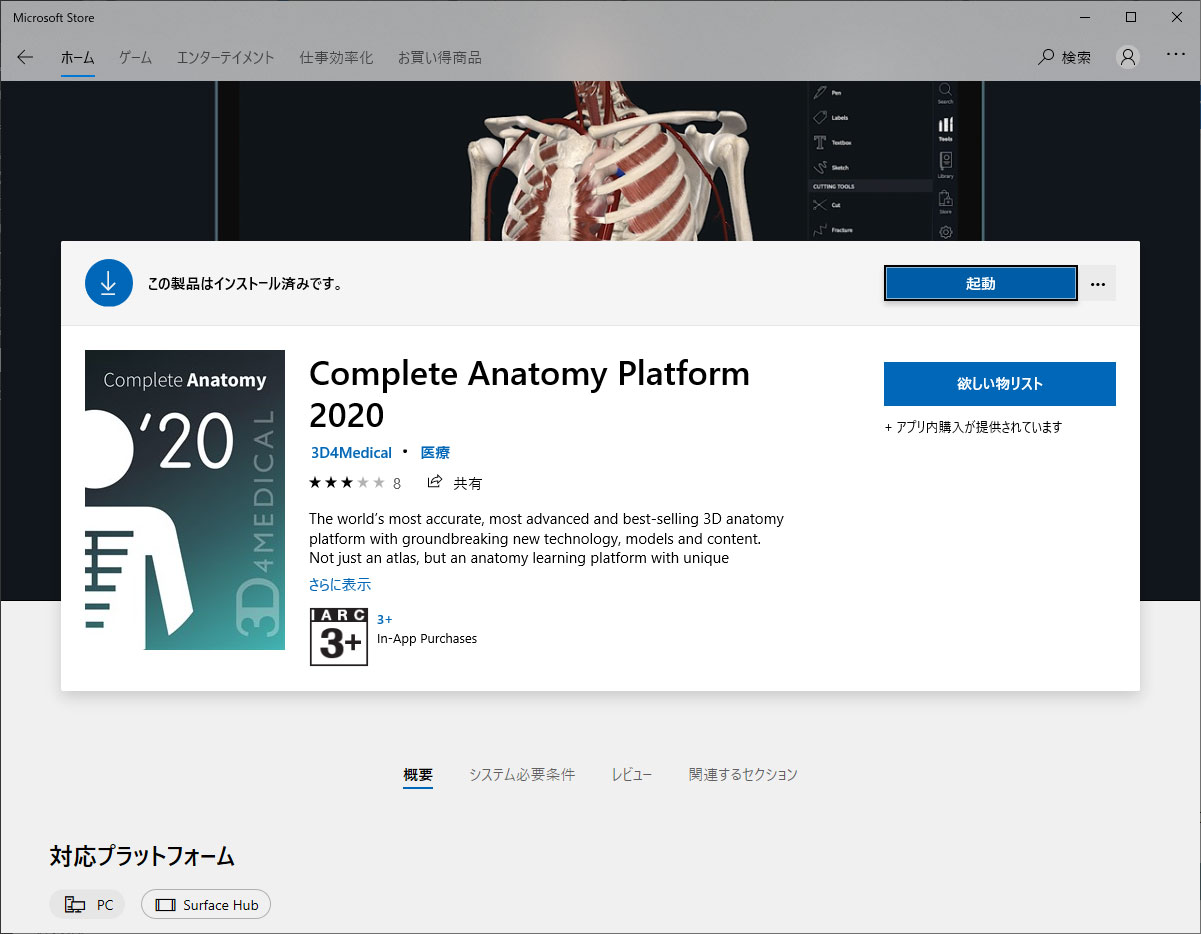Open the お買い得商品 tab
The width and height of the screenshot is (1201, 934).
pos(439,57)
